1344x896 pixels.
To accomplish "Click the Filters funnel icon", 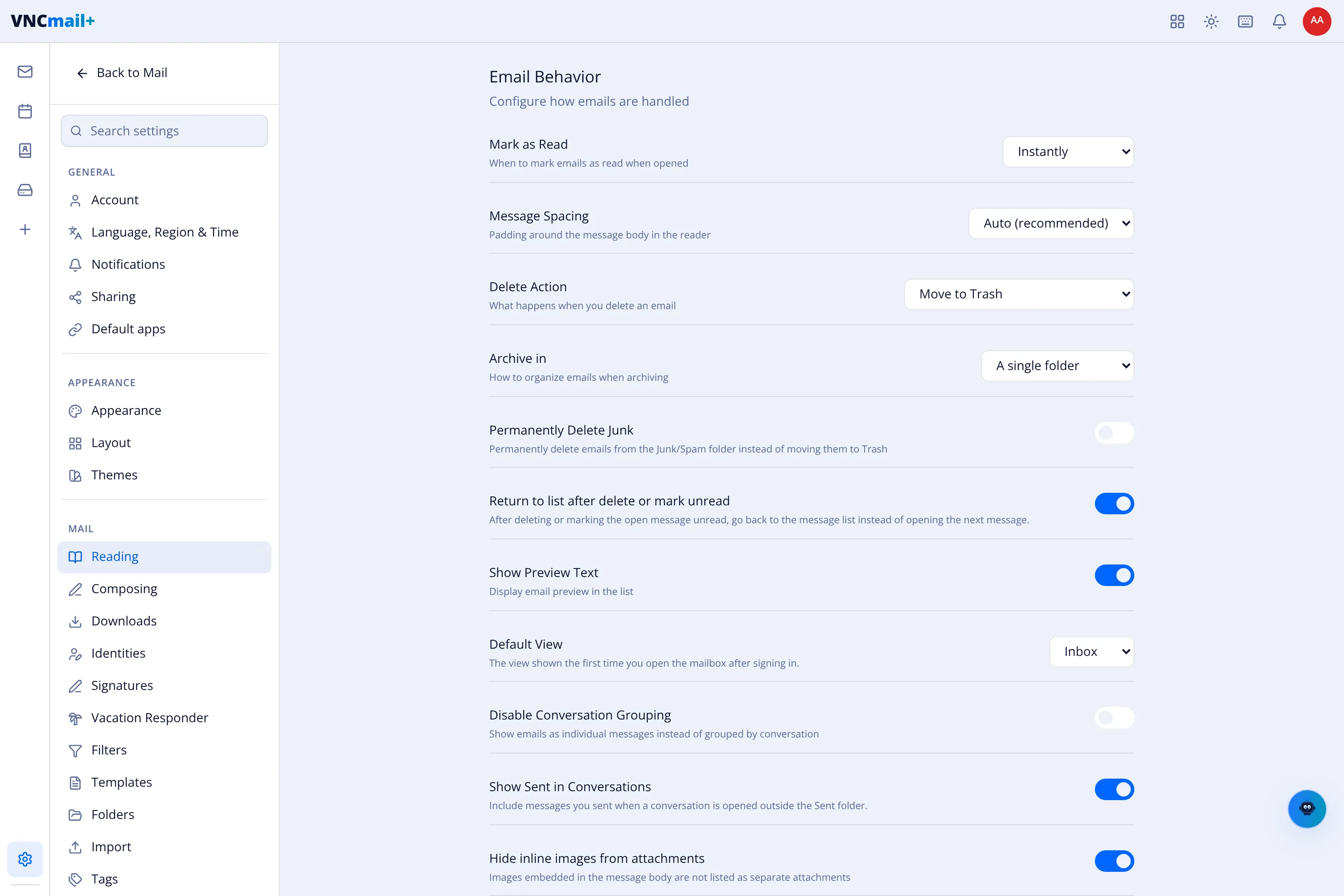I will [75, 750].
